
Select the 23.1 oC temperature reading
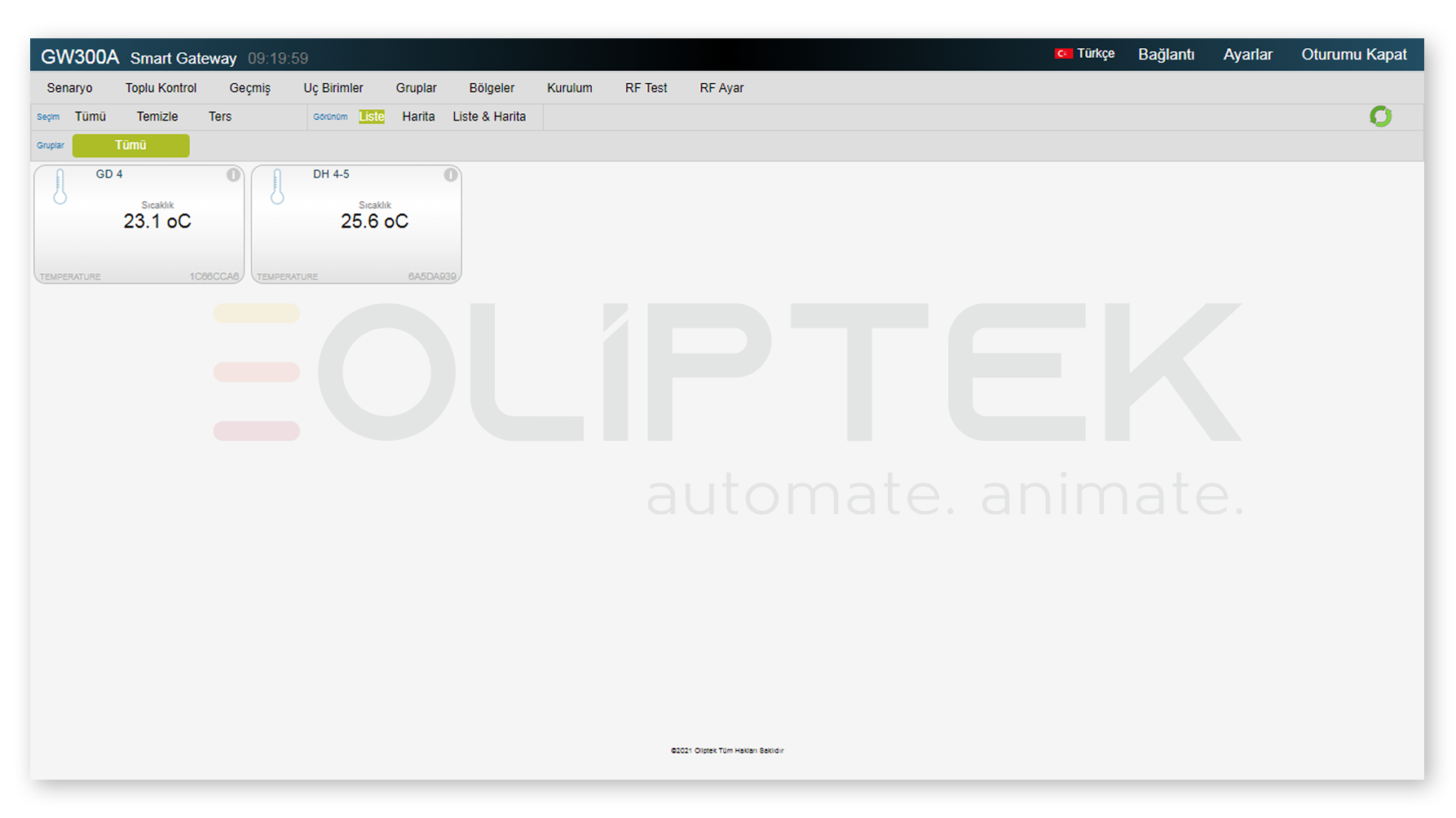[x=157, y=222]
